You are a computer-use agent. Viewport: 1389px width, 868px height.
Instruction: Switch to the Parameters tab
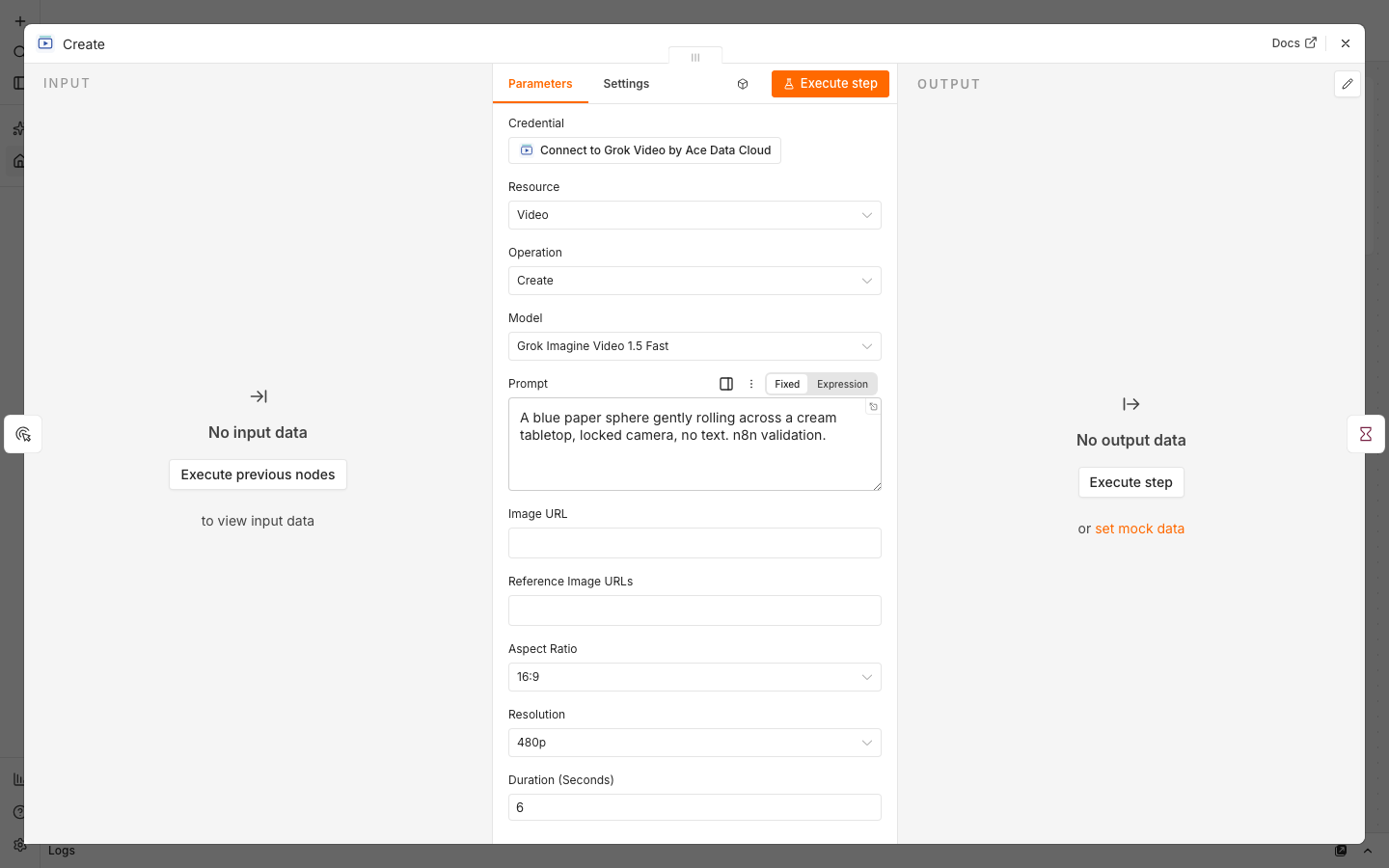click(540, 84)
